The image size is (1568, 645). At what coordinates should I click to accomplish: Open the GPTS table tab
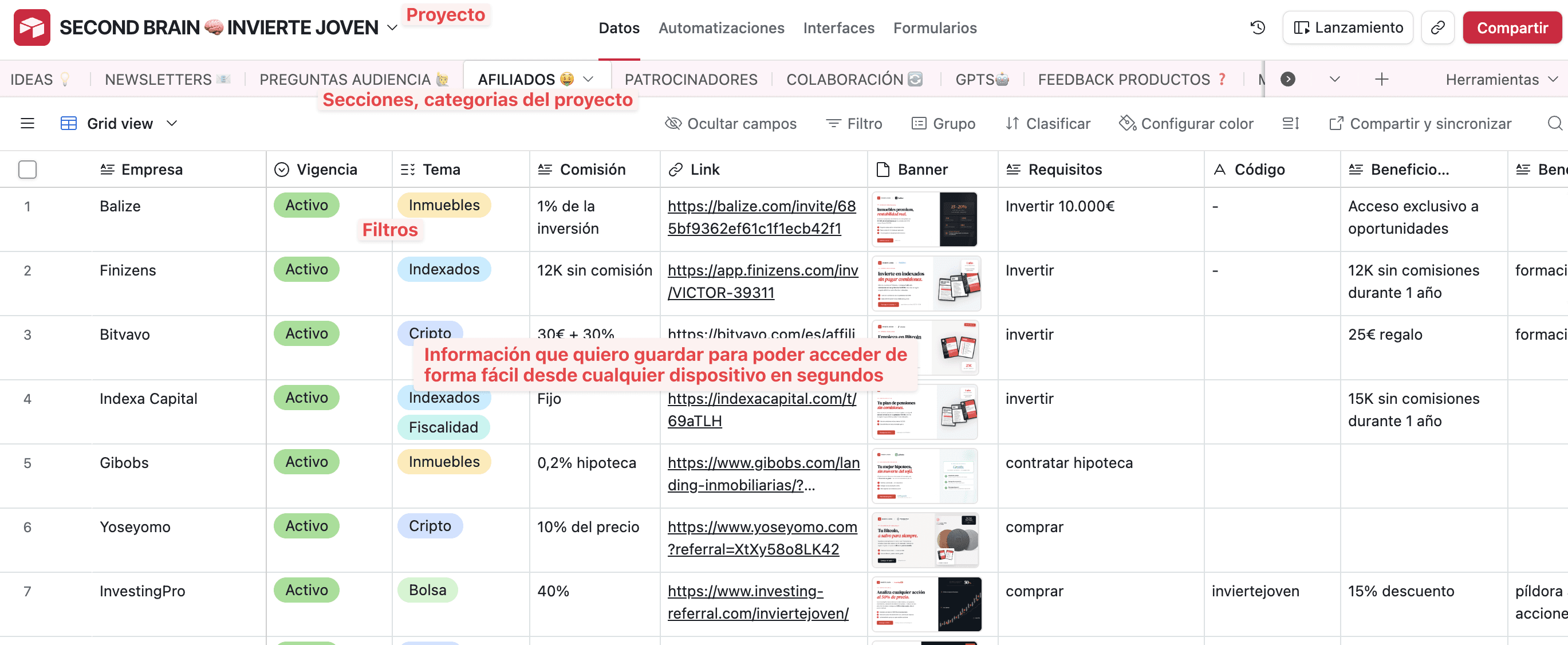(x=982, y=79)
